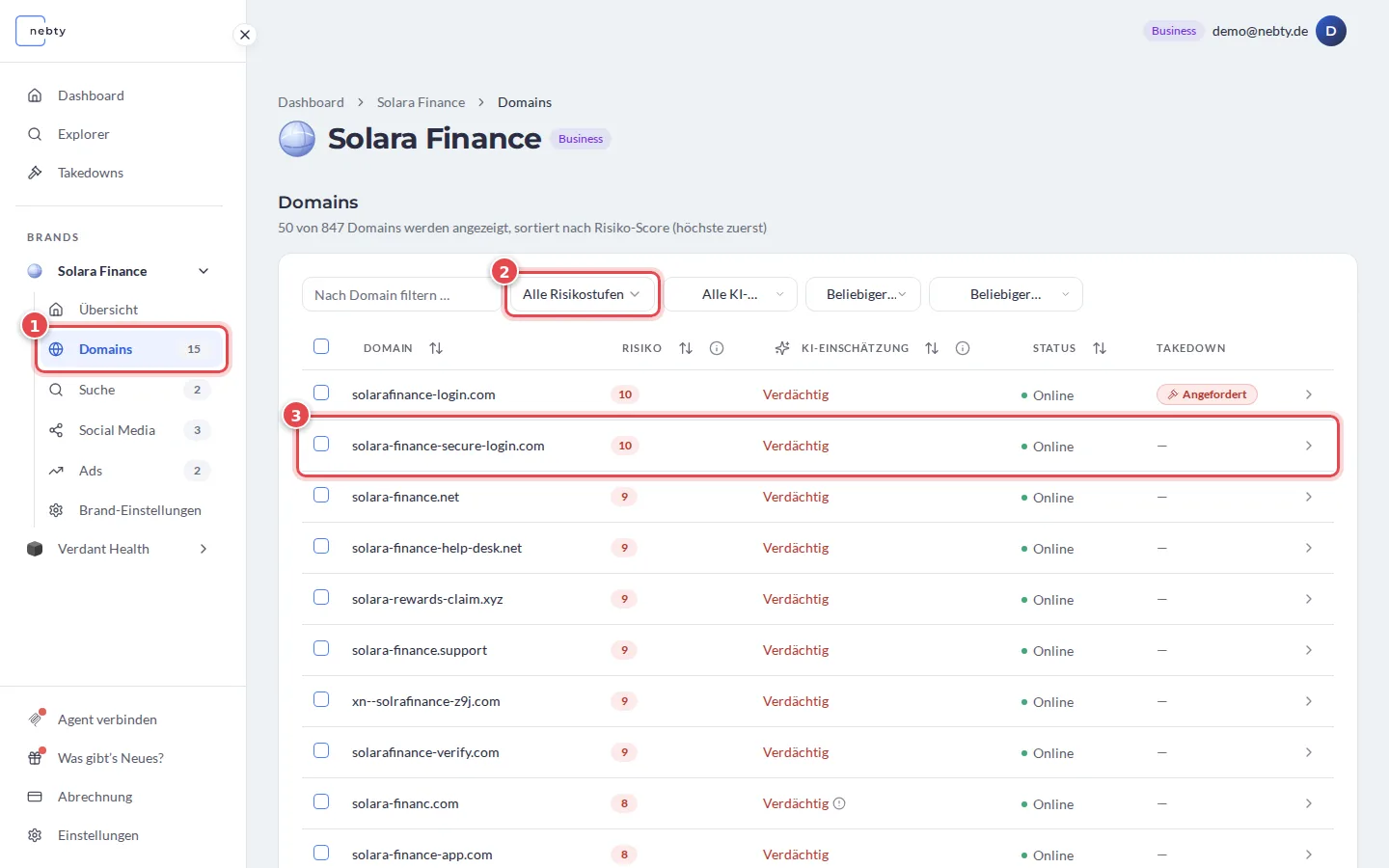Select the solara-rewards-claim.xyz checkbox
Viewport: 1389px width, 868px height.
click(x=321, y=597)
